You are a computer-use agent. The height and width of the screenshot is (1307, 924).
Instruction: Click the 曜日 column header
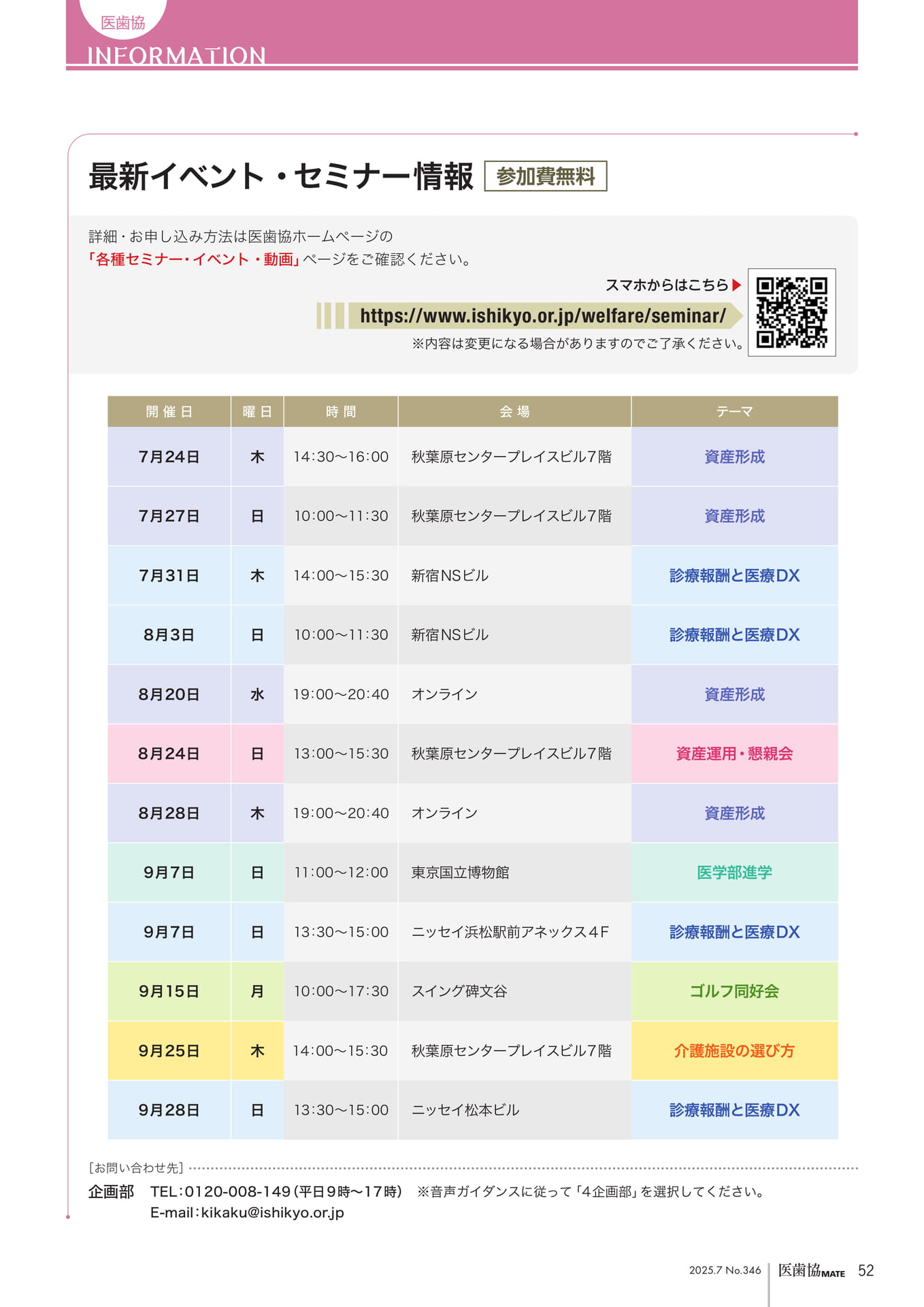[257, 412]
